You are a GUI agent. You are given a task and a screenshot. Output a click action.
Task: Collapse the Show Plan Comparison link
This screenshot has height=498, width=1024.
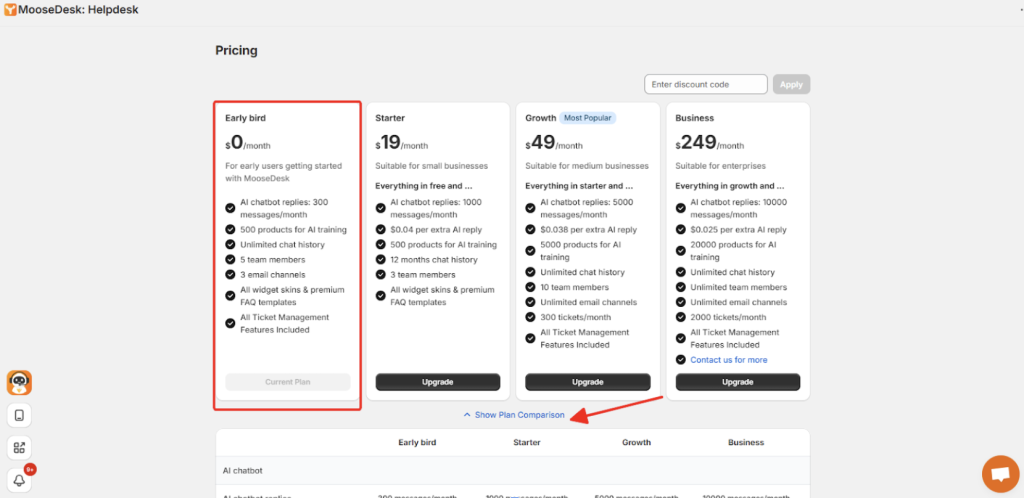519,415
